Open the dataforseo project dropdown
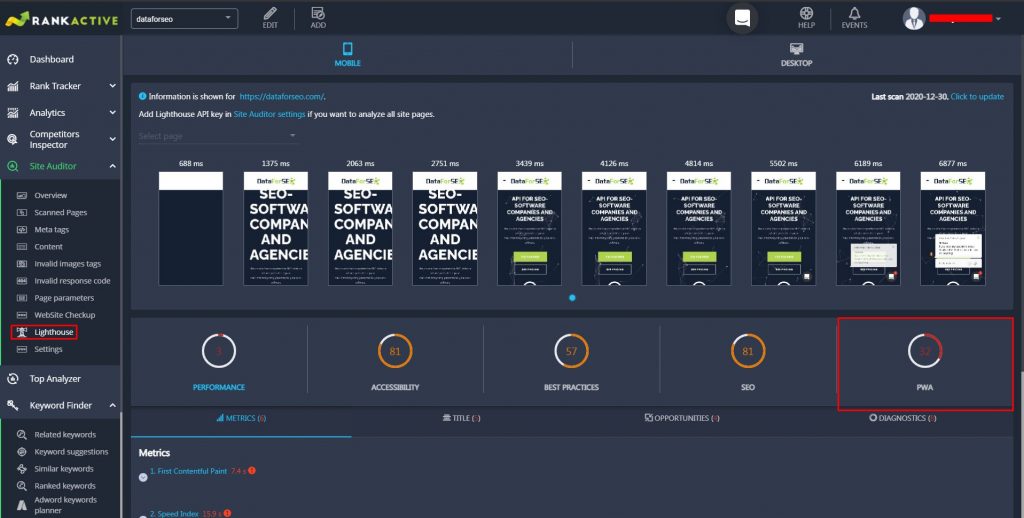The image size is (1024, 518). tap(184, 19)
